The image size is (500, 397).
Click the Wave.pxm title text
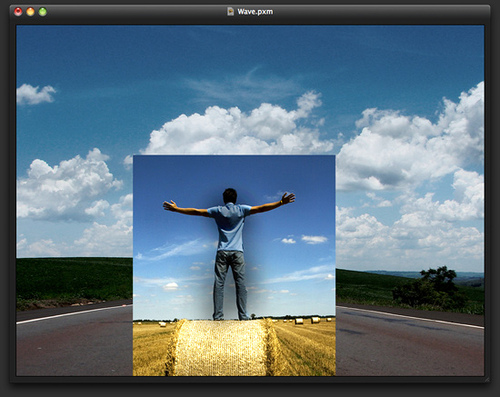(255, 12)
